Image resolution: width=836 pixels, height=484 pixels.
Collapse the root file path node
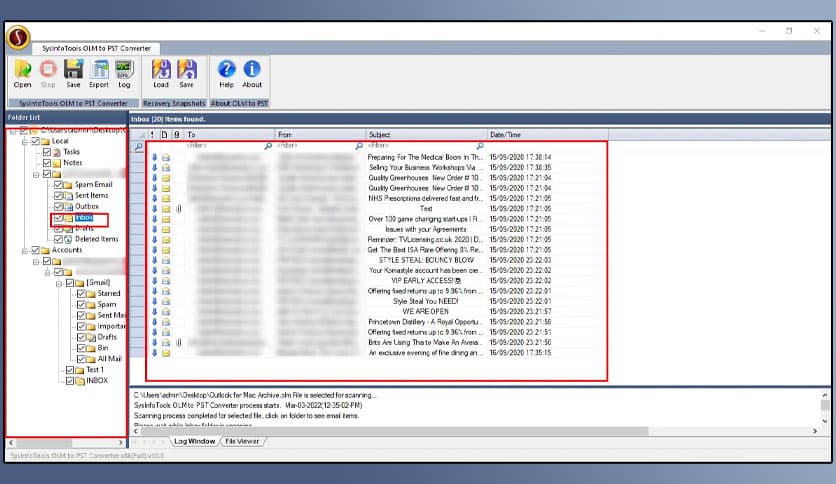coord(13,131)
